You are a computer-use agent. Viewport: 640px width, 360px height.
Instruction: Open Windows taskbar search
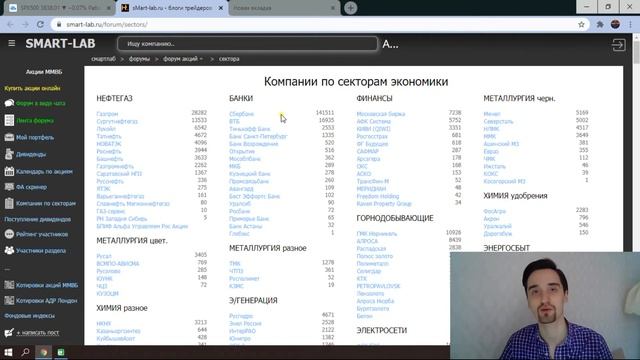coord(25,352)
